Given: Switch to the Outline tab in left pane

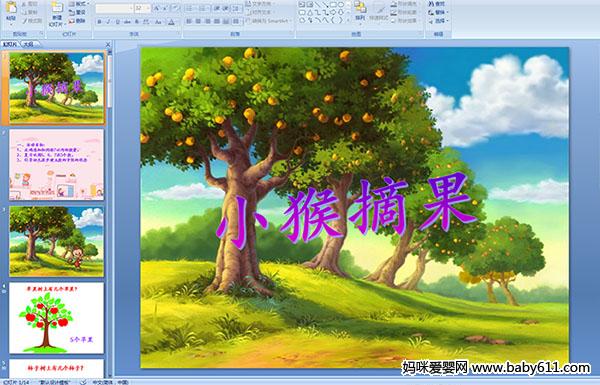Looking at the screenshot, I should [26, 44].
